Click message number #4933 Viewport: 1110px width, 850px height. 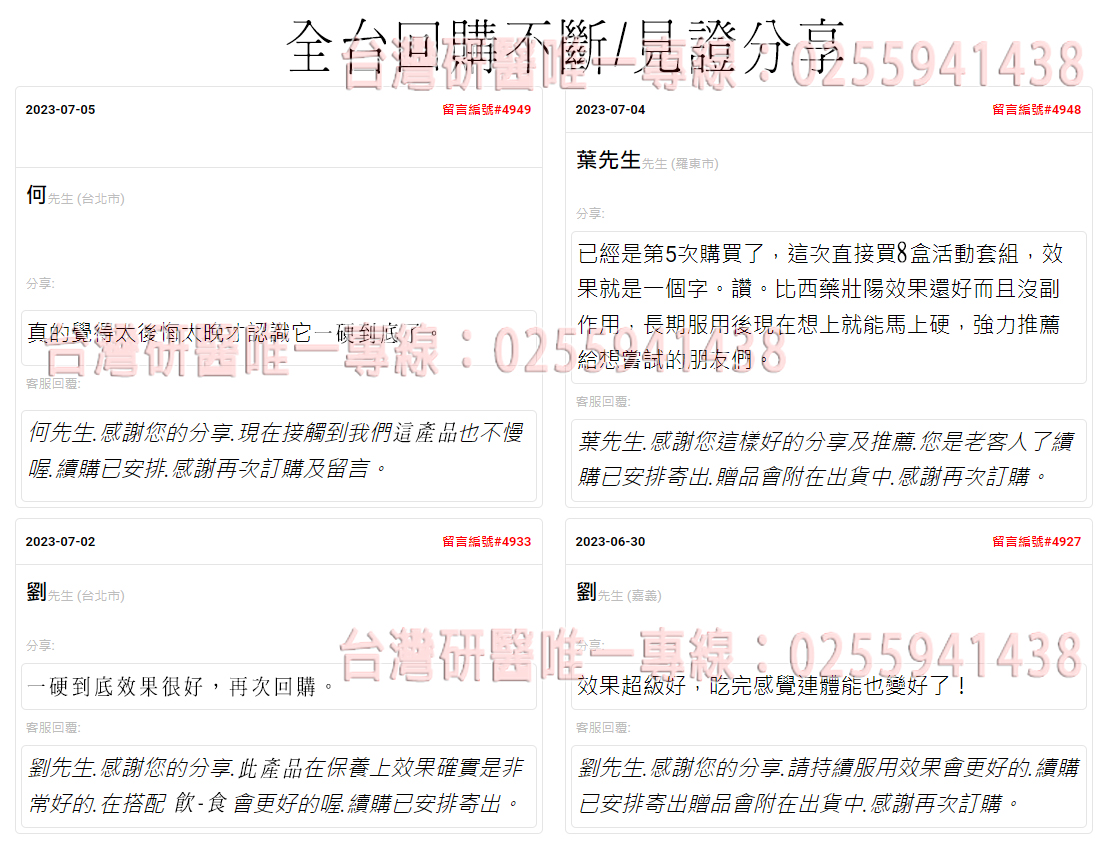coord(486,542)
